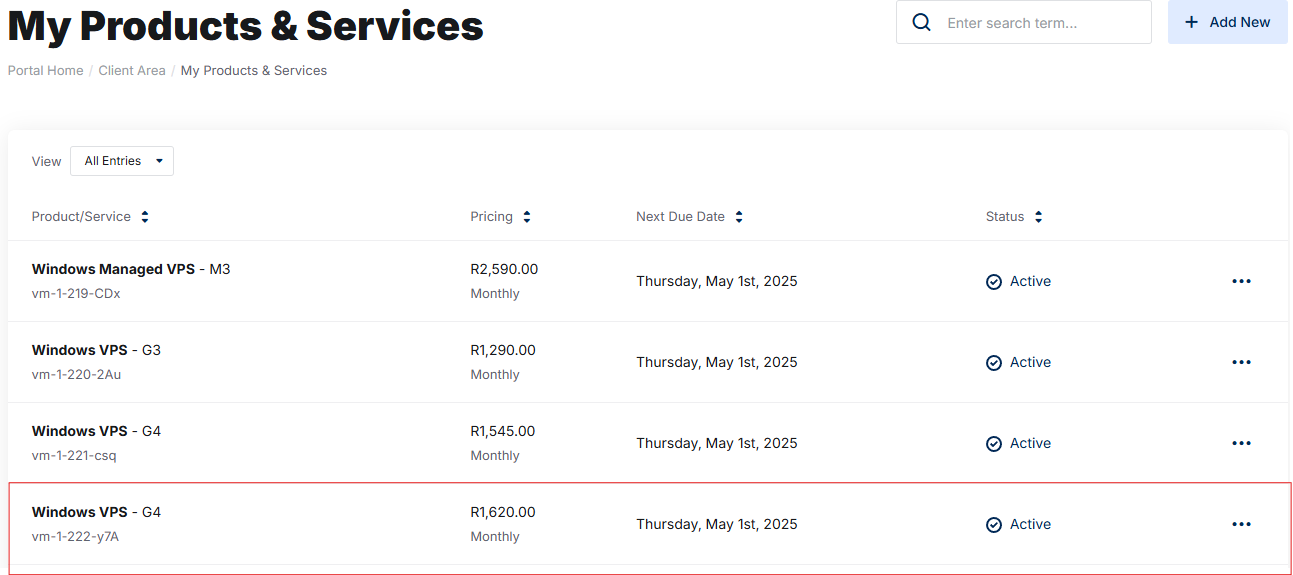
Task: Sort by Product/Service column arrows
Action: tap(145, 217)
